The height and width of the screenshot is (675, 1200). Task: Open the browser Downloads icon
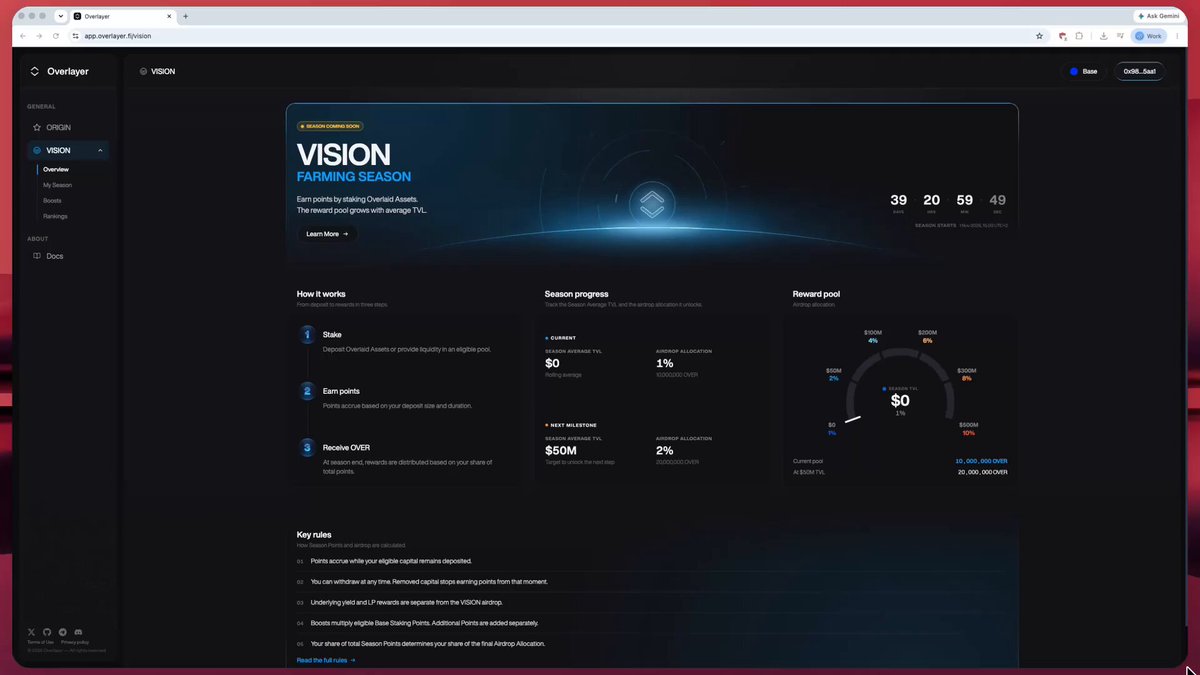[x=1103, y=36]
